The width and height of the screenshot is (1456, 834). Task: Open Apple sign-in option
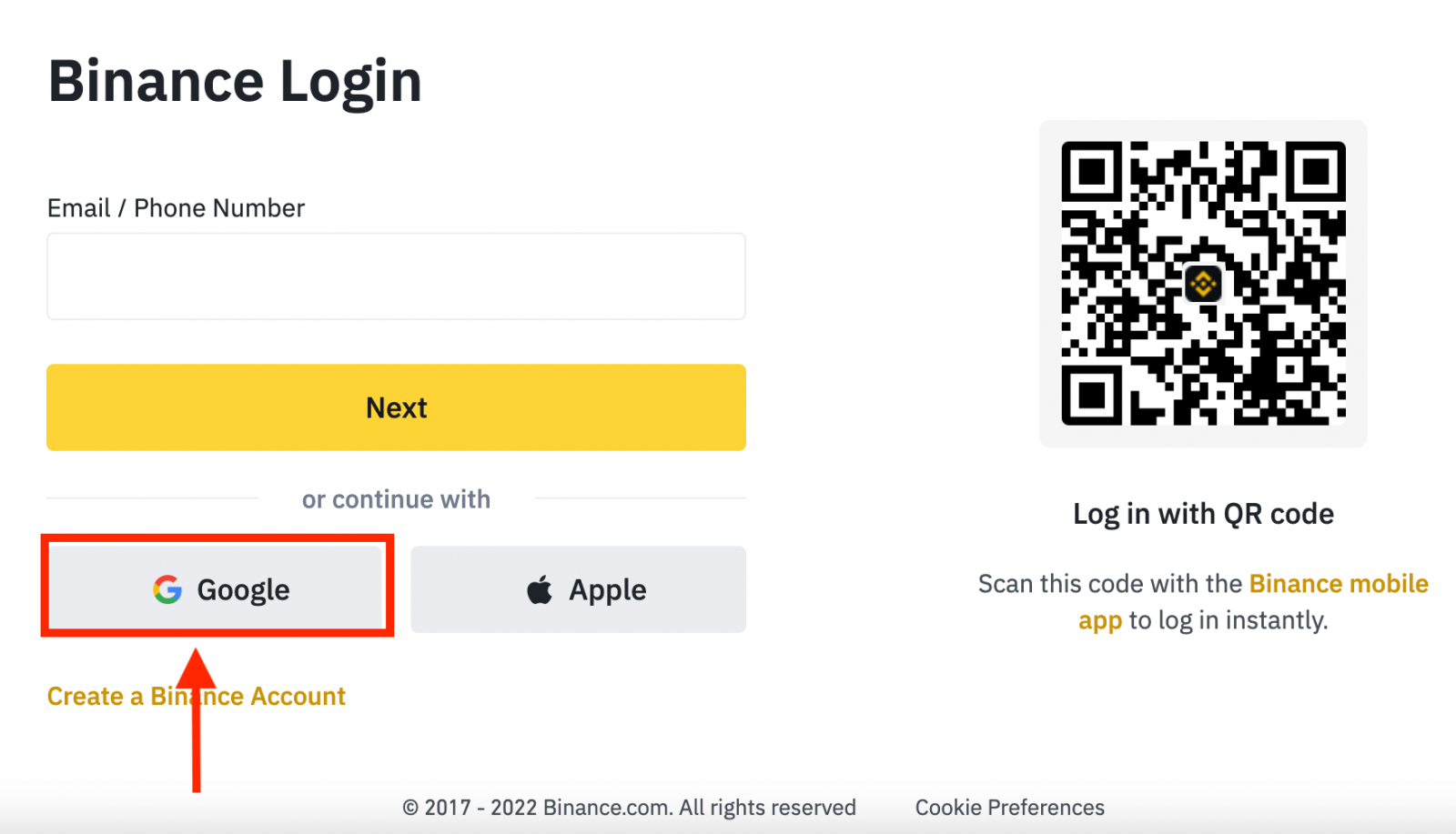click(578, 589)
